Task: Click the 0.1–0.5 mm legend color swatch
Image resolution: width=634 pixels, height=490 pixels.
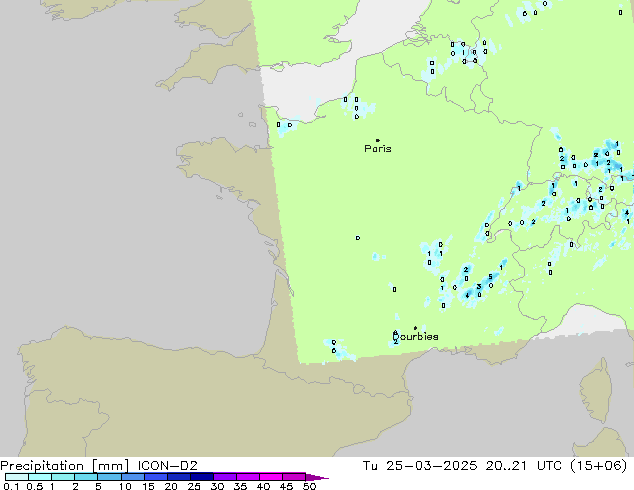Action: [17, 477]
